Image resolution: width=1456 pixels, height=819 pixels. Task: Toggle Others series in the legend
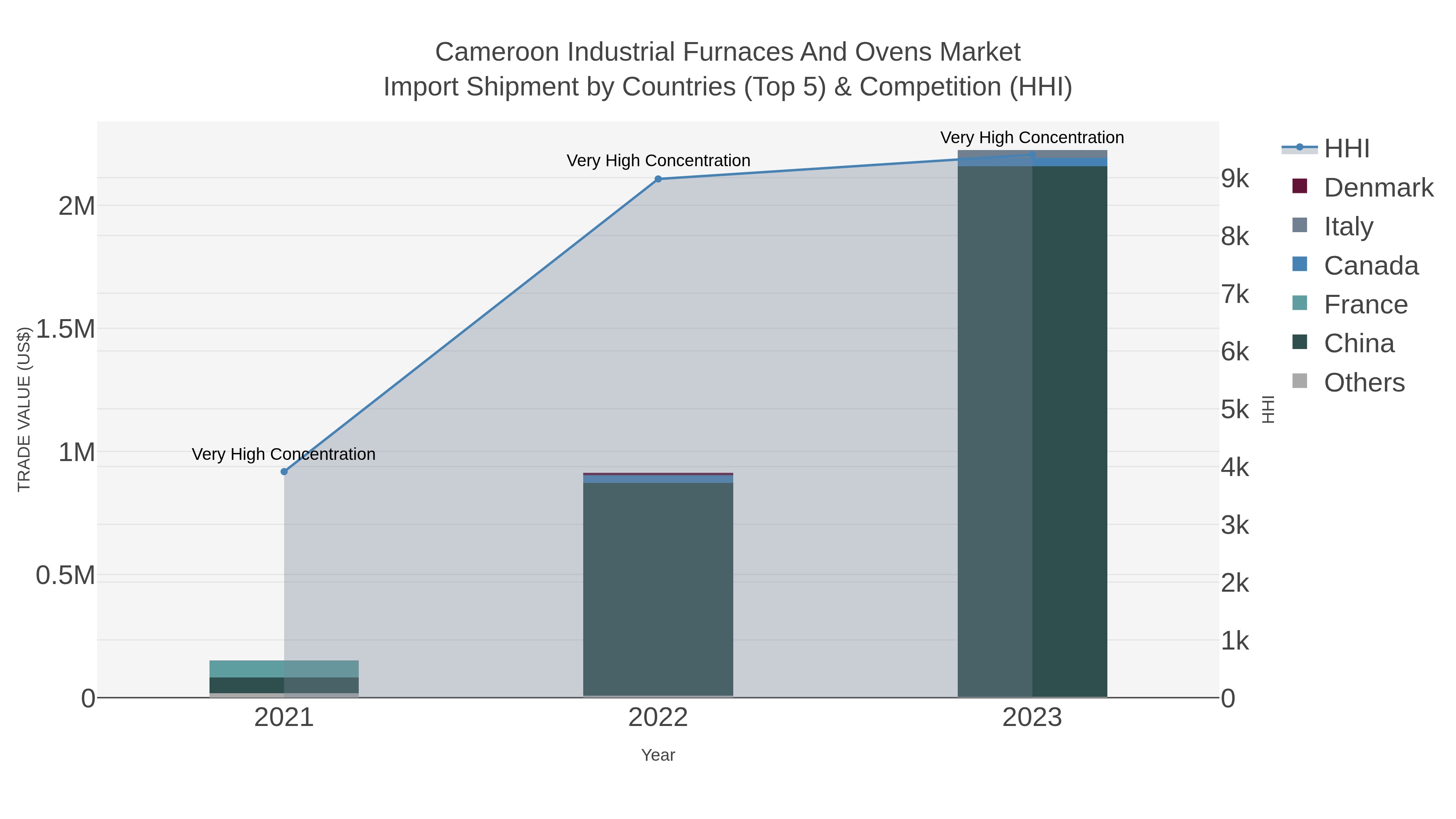point(1348,382)
